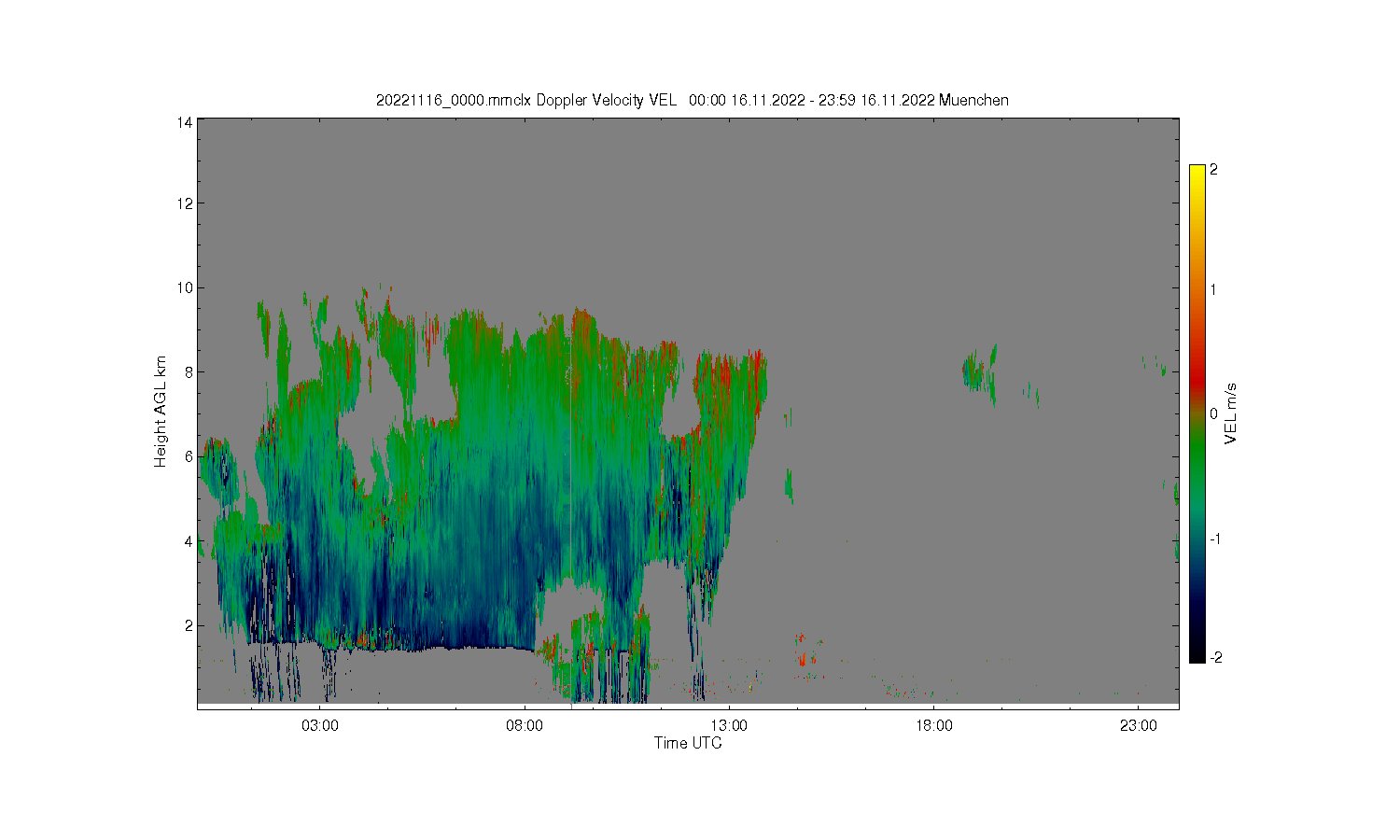This screenshot has height=840, width=1400.
Task: Click the 6 km height tick label
Action: (x=189, y=456)
